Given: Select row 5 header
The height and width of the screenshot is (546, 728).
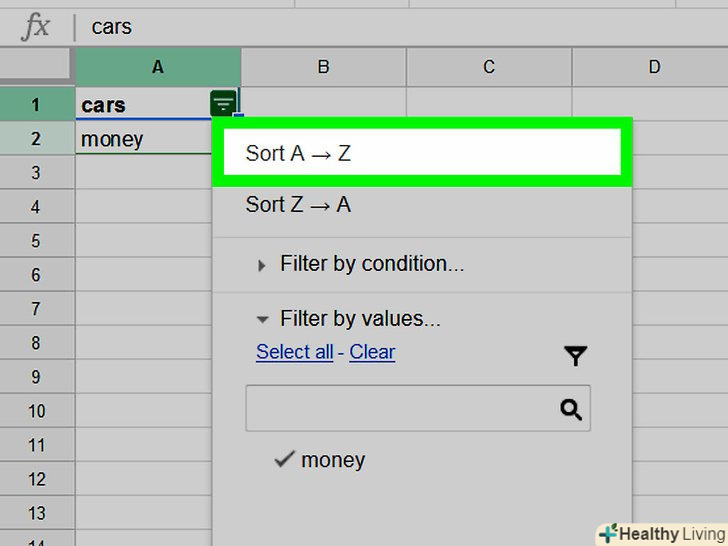Looking at the screenshot, I should [37, 241].
